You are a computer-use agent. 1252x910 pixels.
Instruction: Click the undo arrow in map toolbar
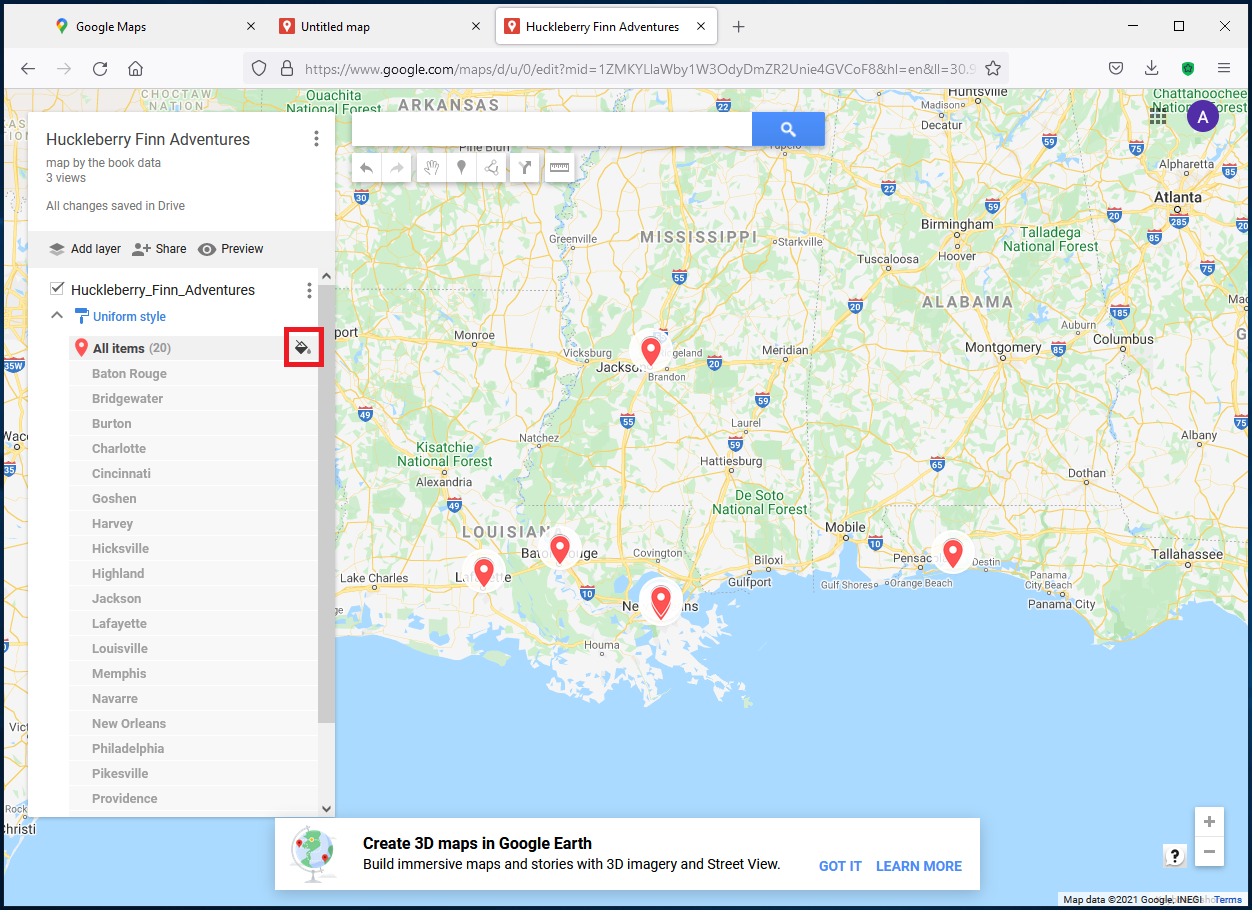367,168
